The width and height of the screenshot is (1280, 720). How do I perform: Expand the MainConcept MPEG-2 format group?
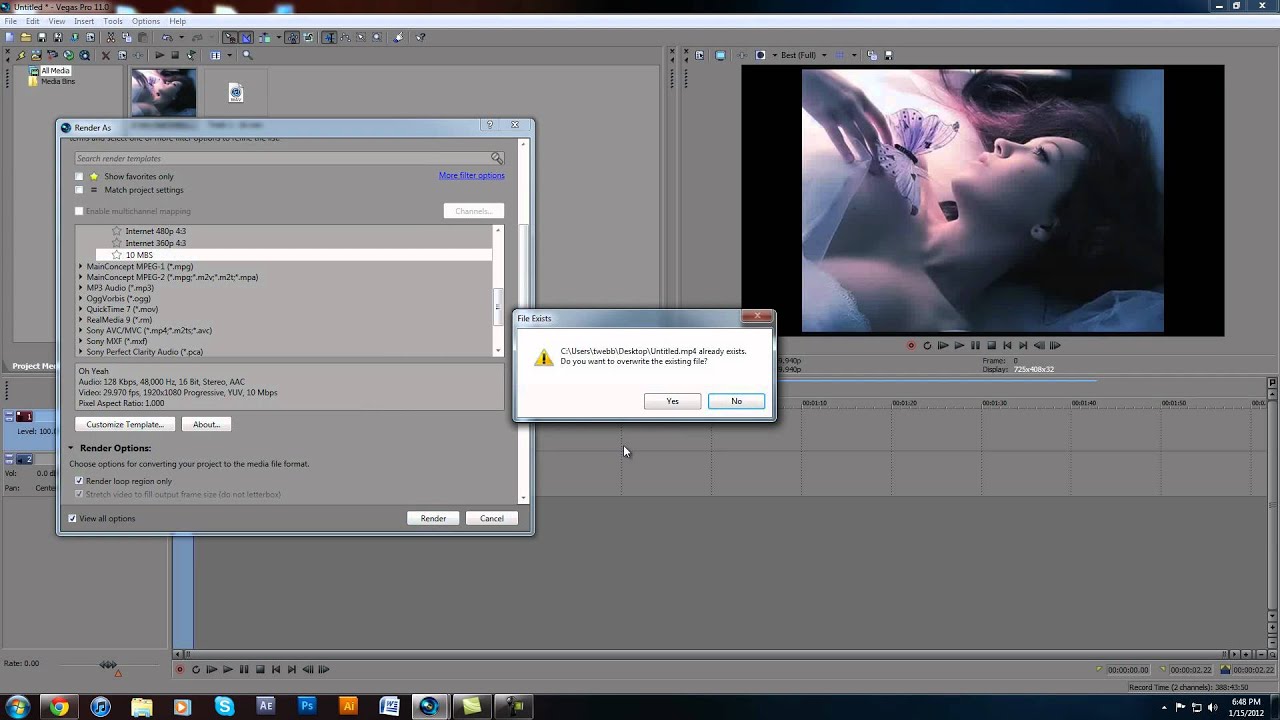coord(81,277)
